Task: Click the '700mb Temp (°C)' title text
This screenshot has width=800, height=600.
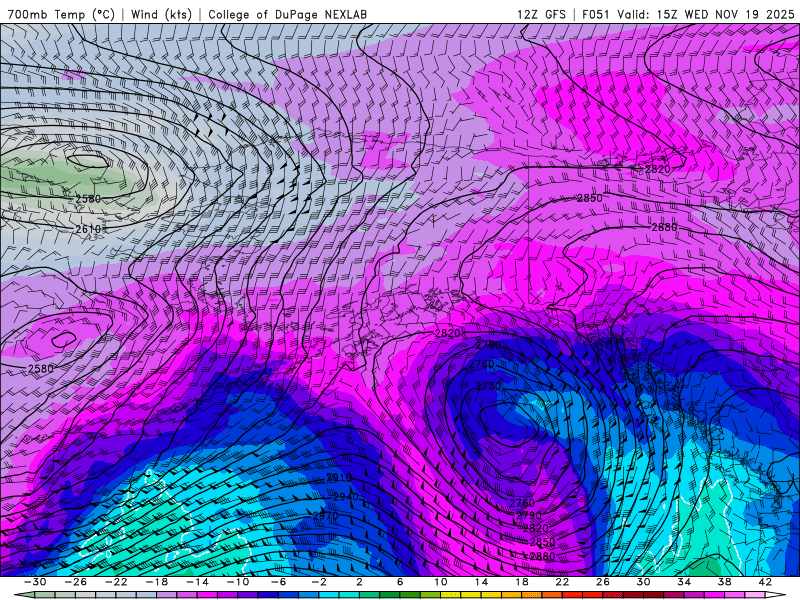Action: [x=62, y=14]
